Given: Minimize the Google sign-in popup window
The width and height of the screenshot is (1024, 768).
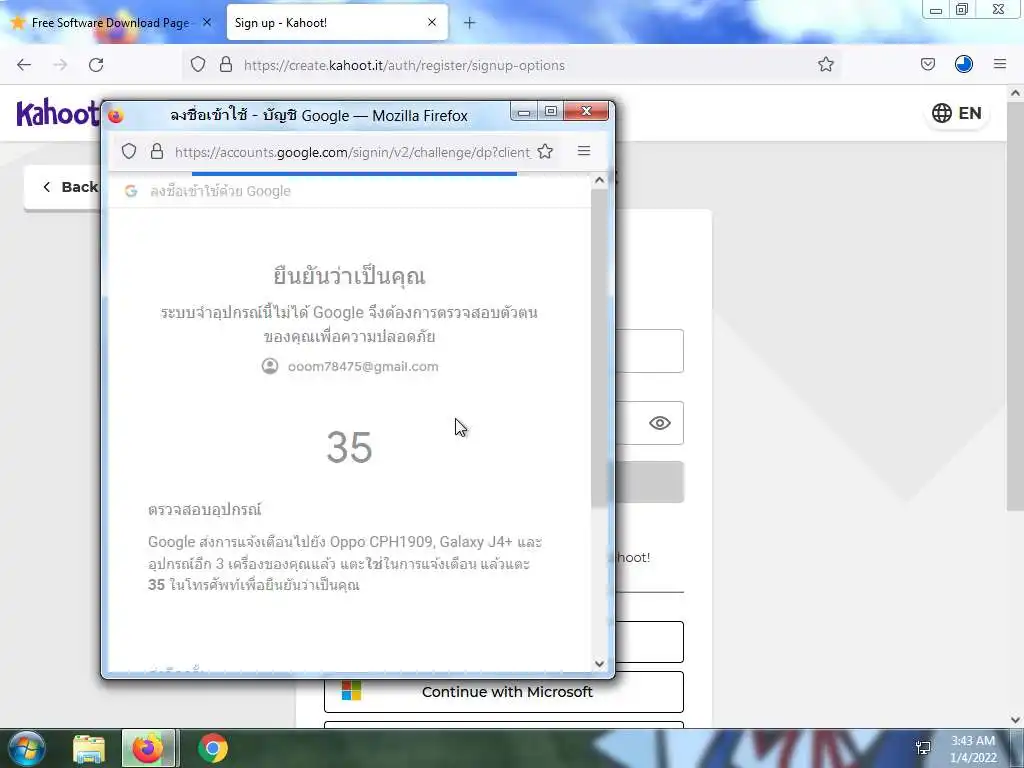Looking at the screenshot, I should [524, 112].
